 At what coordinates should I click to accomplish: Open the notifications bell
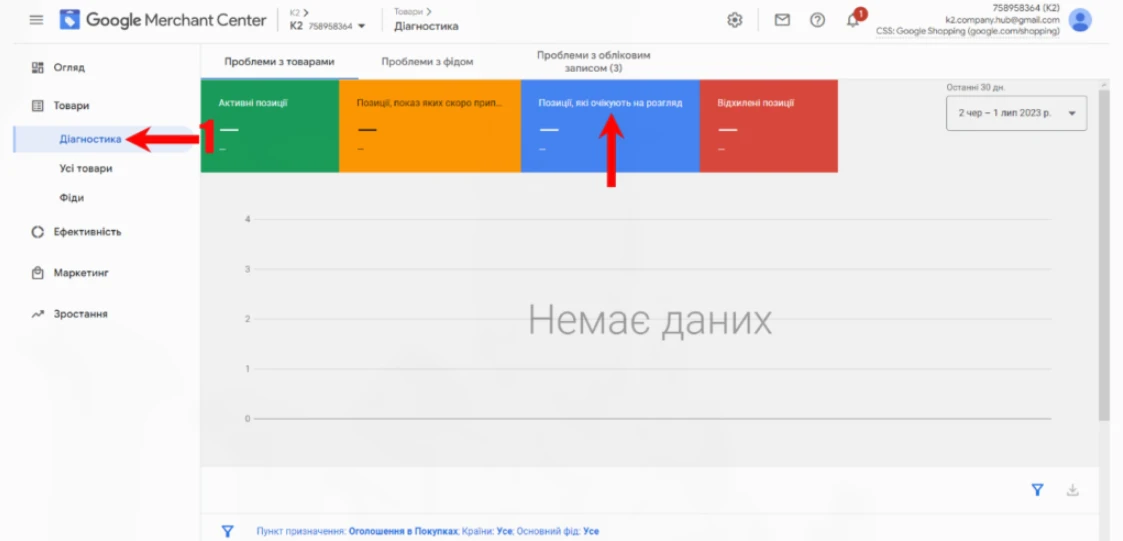[853, 20]
